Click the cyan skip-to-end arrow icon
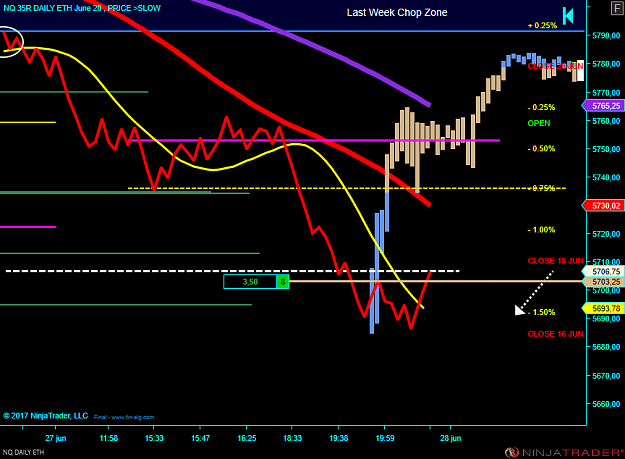The width and height of the screenshot is (625, 459). (x=568, y=16)
